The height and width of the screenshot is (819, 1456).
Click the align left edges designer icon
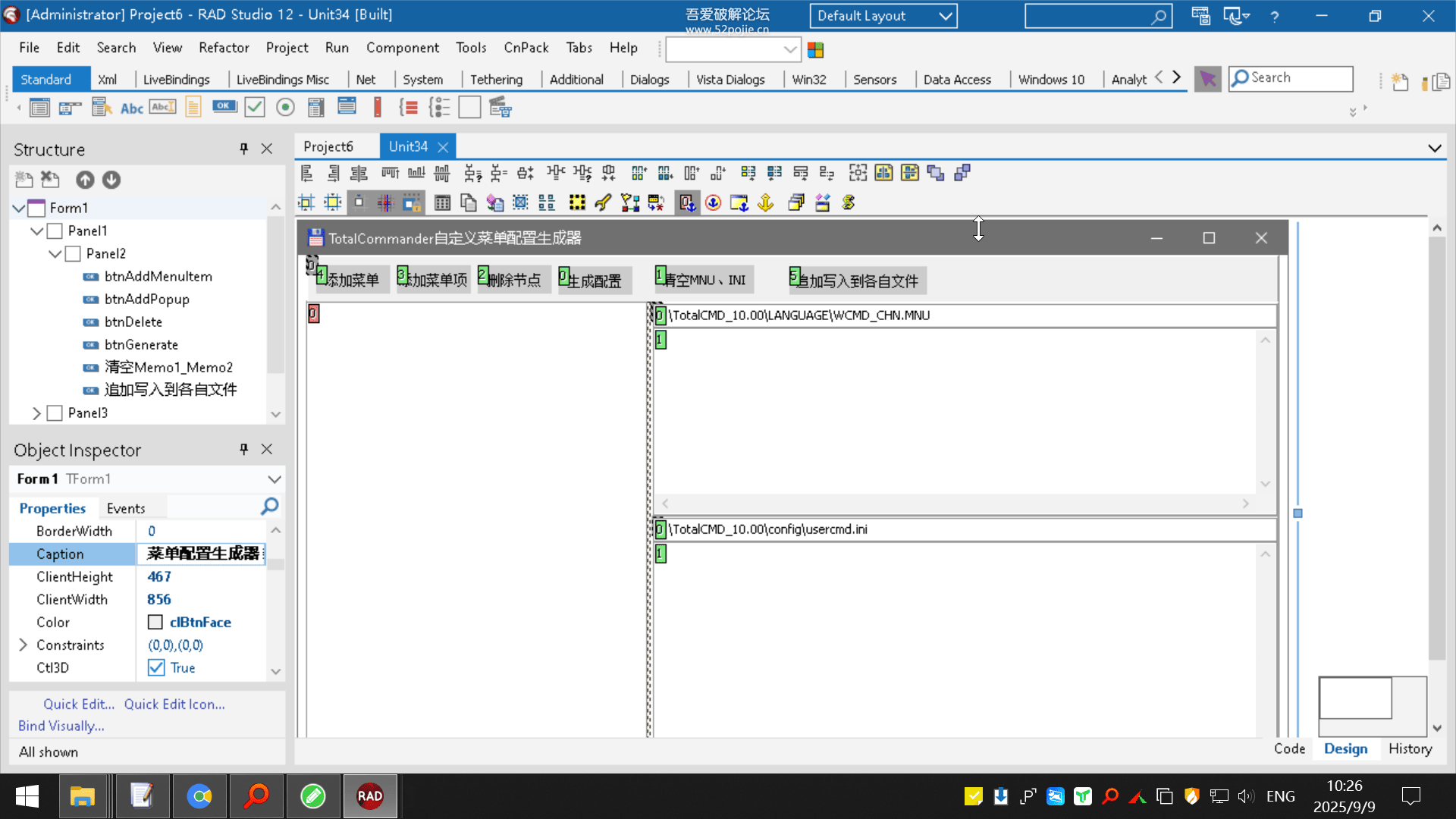pos(307,173)
